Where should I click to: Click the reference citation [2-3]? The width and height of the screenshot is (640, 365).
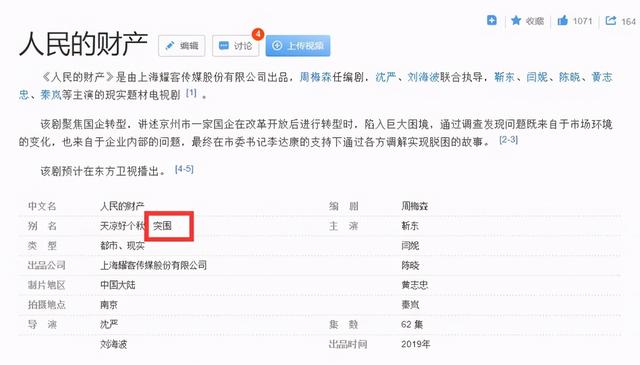(x=509, y=140)
